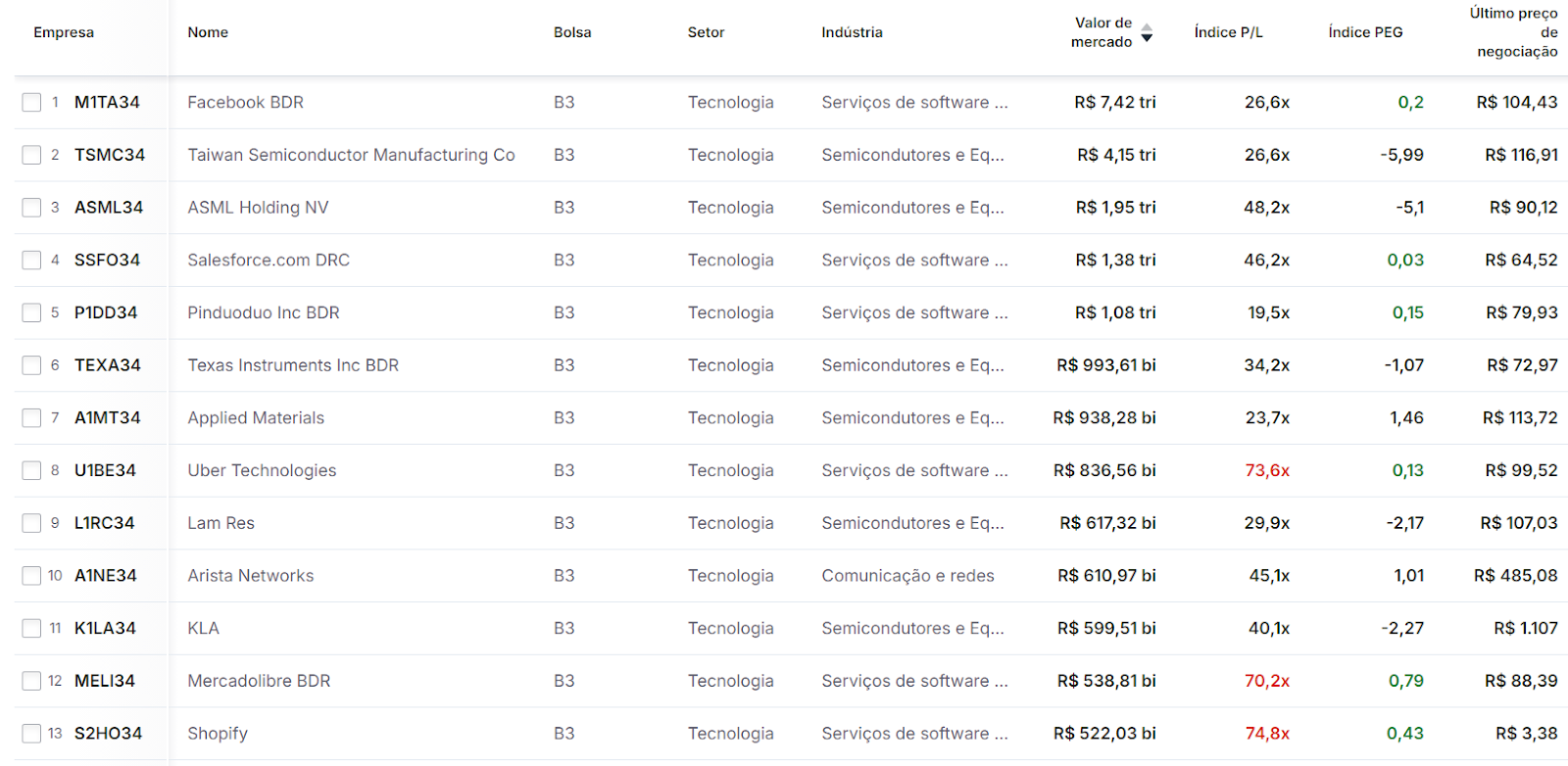Click the name Facebook BDR
Screen dimensions: 1568x766
click(246, 102)
